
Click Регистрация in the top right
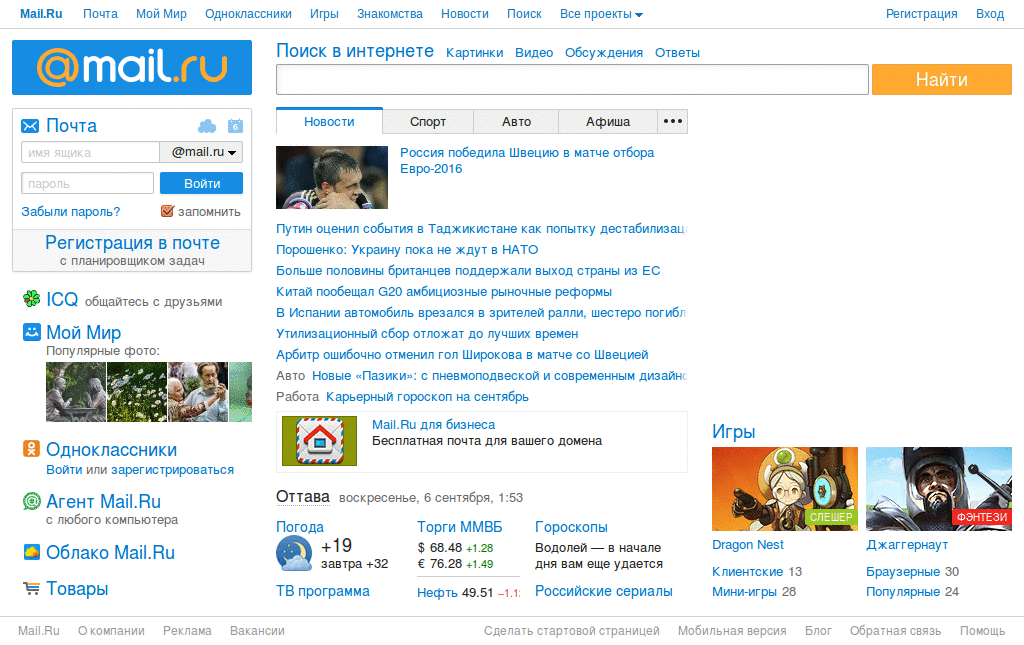[921, 14]
